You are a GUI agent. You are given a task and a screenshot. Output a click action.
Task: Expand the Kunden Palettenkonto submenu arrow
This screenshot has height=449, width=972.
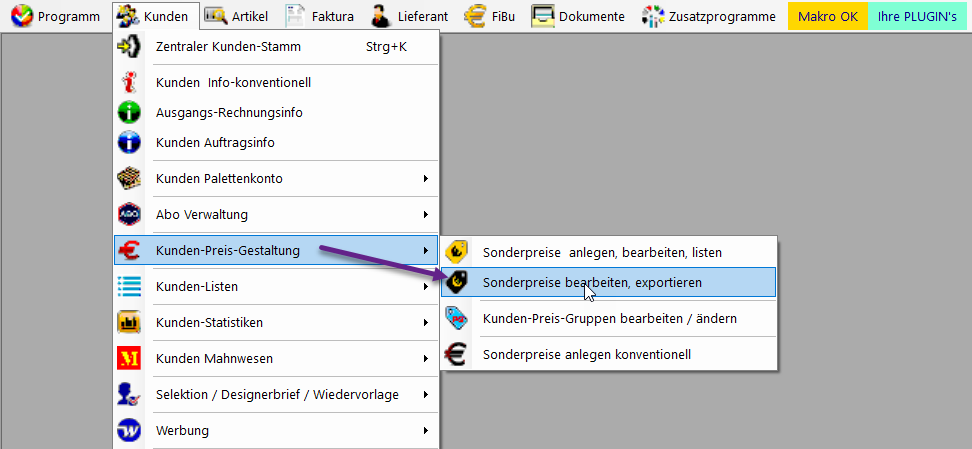[x=426, y=179]
